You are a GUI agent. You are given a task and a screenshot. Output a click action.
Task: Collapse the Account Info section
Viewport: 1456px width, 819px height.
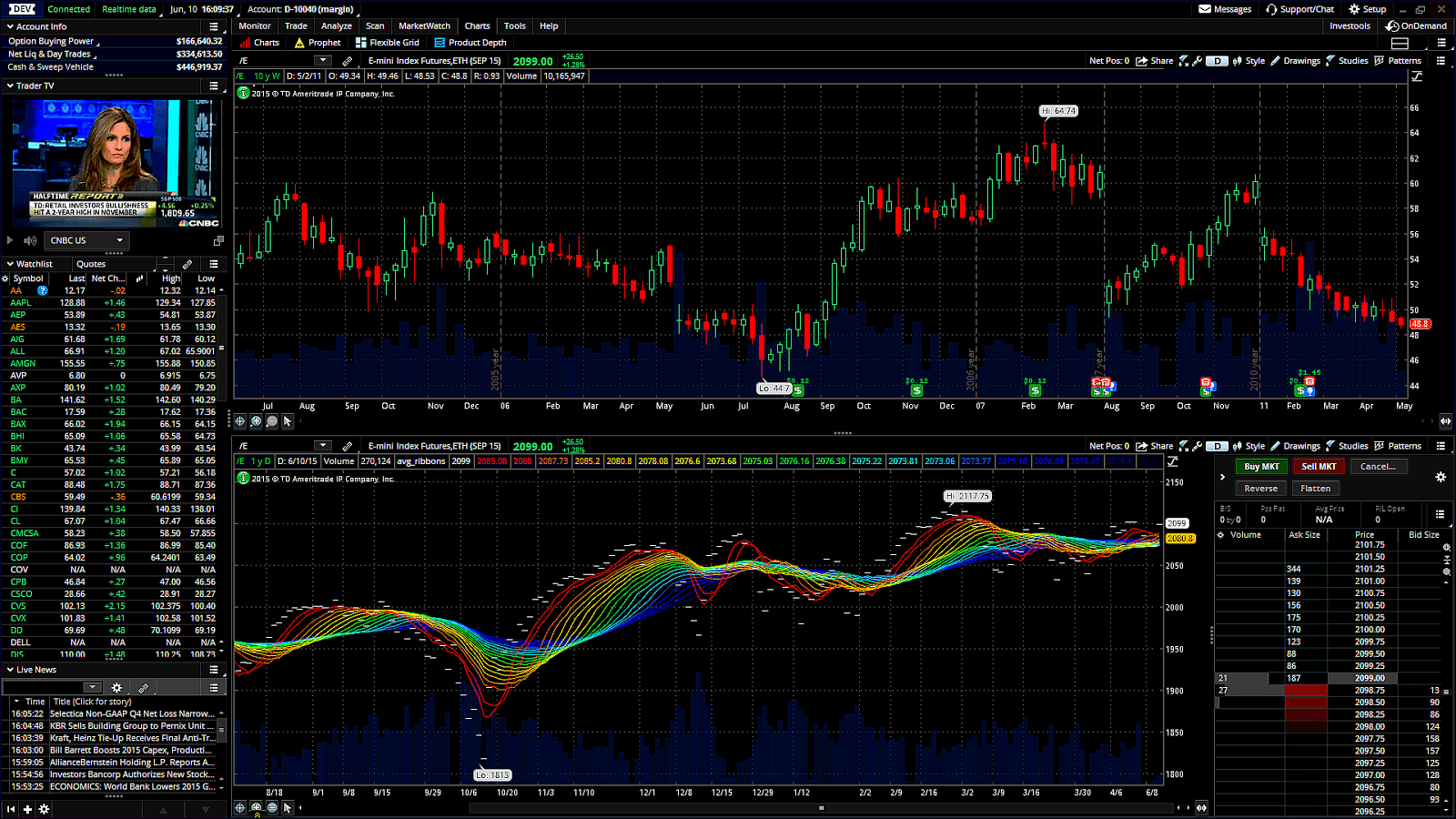[x=10, y=26]
